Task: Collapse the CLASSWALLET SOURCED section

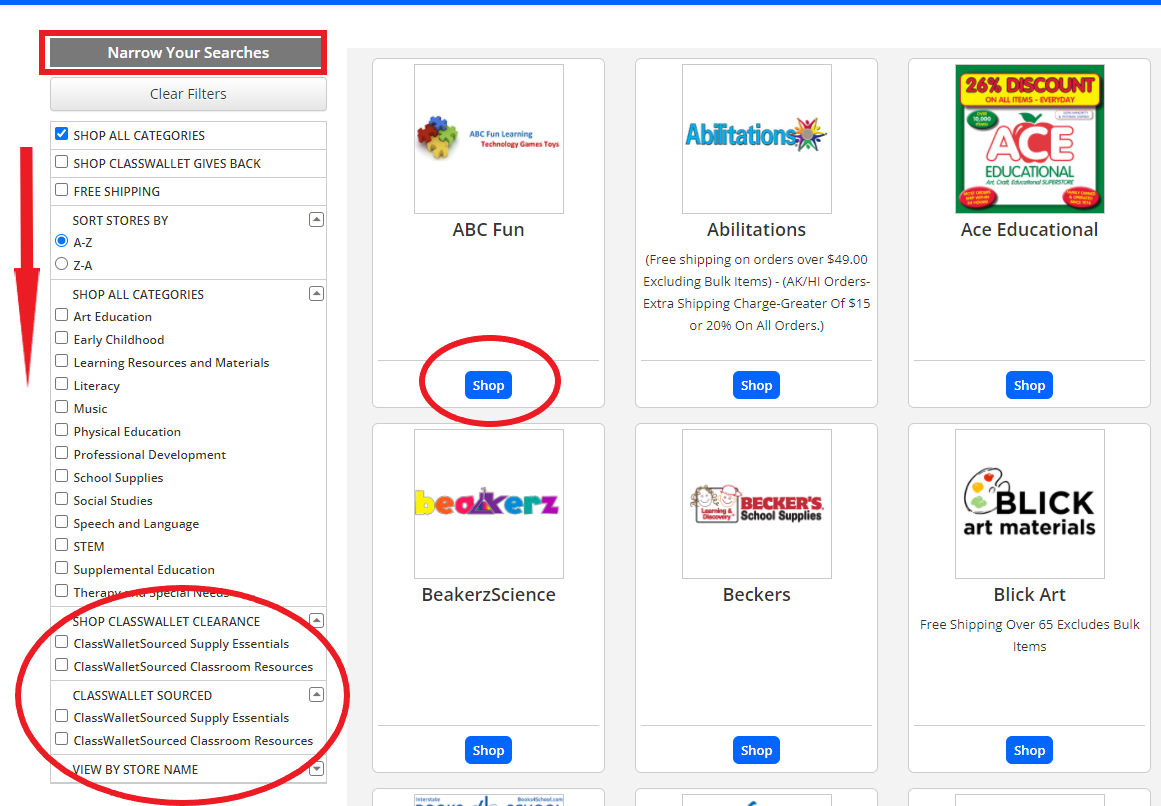Action: tap(316, 695)
